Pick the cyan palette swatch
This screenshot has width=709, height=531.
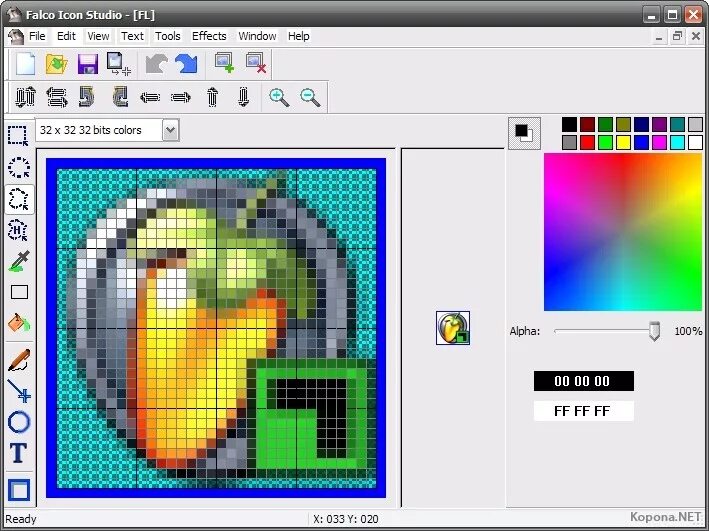tap(677, 142)
